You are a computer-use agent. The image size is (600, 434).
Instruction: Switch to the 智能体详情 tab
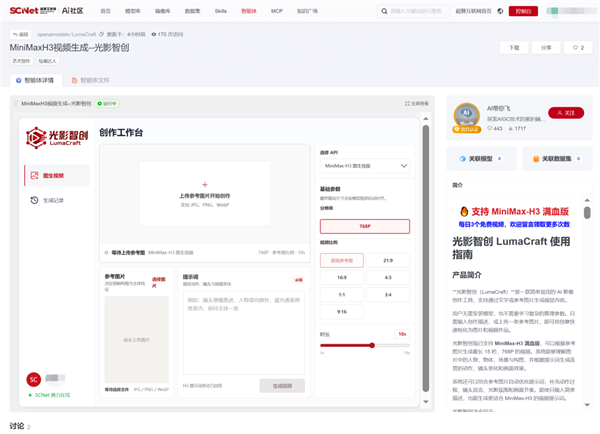coord(36,80)
